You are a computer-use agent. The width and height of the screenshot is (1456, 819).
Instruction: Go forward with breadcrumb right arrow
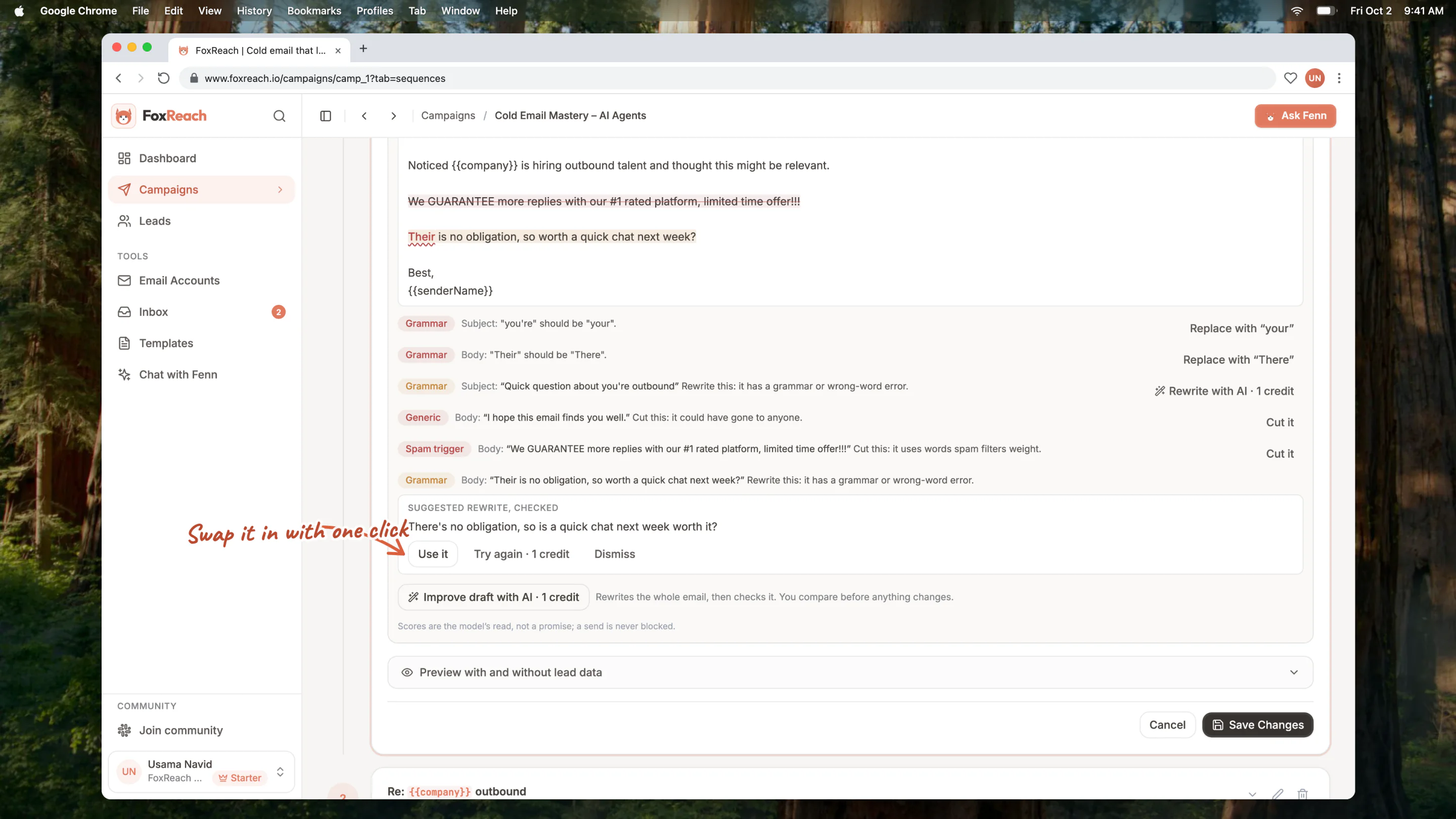[394, 116]
